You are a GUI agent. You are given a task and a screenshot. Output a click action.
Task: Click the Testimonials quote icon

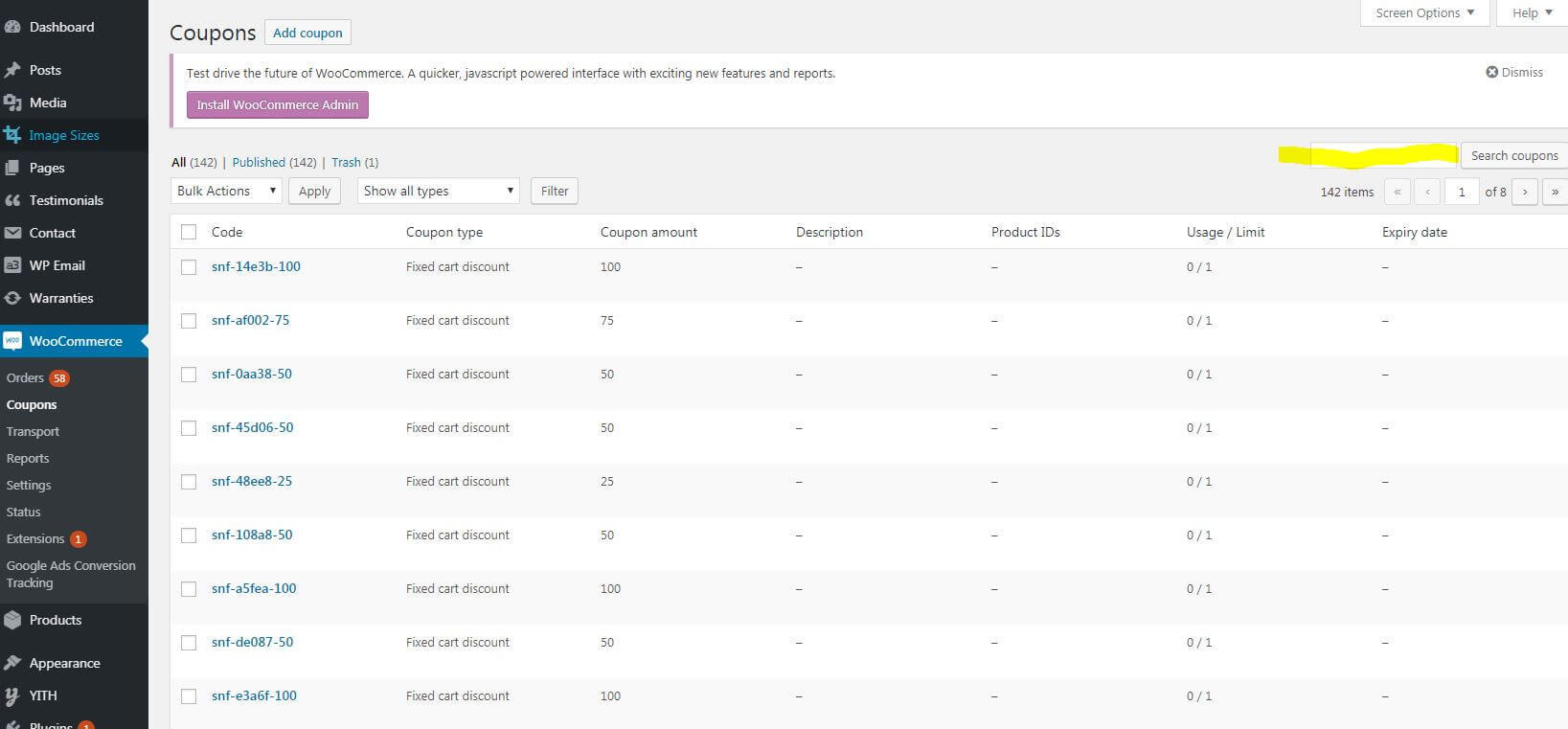(x=12, y=200)
